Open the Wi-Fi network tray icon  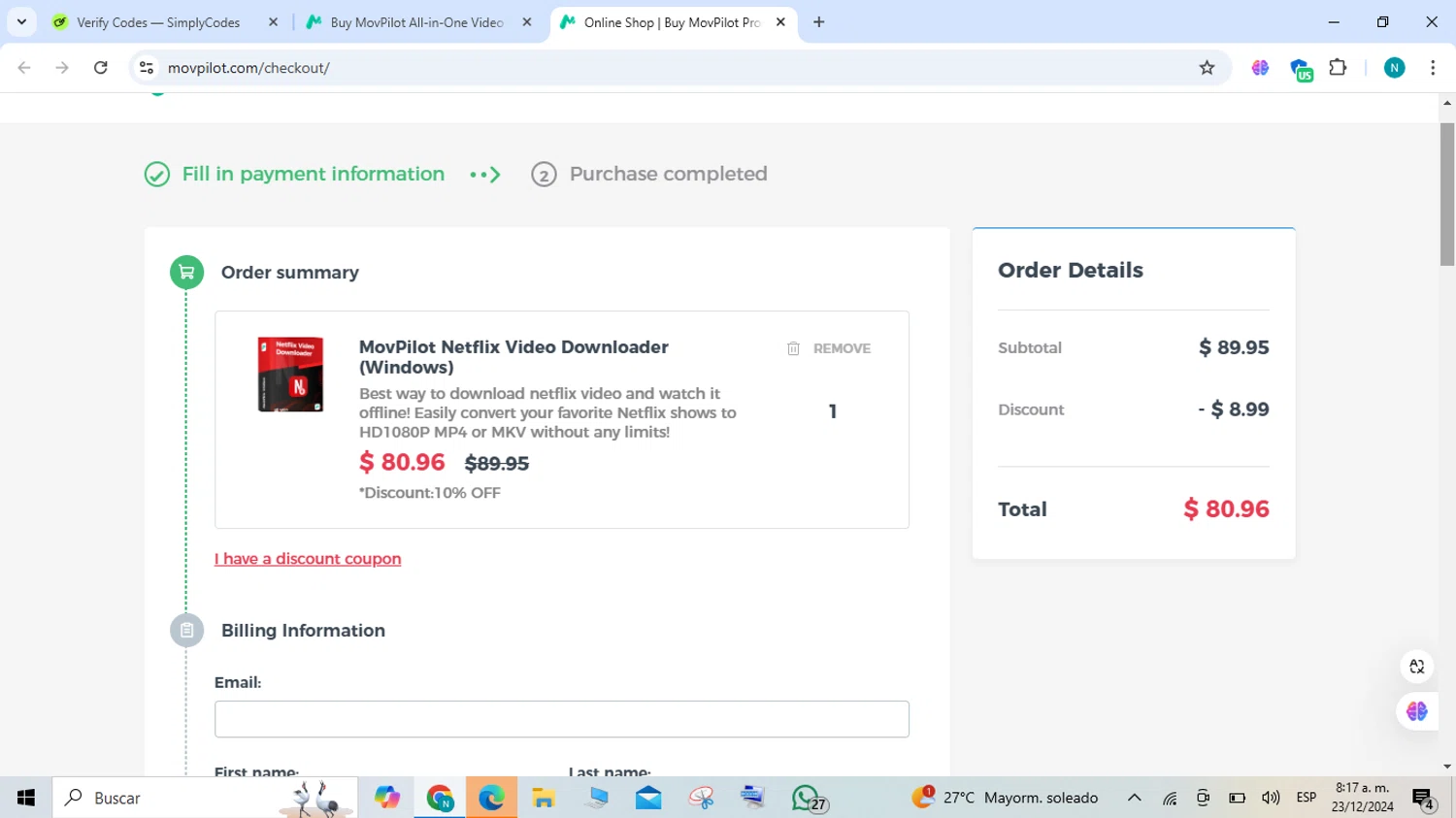[1170, 798]
